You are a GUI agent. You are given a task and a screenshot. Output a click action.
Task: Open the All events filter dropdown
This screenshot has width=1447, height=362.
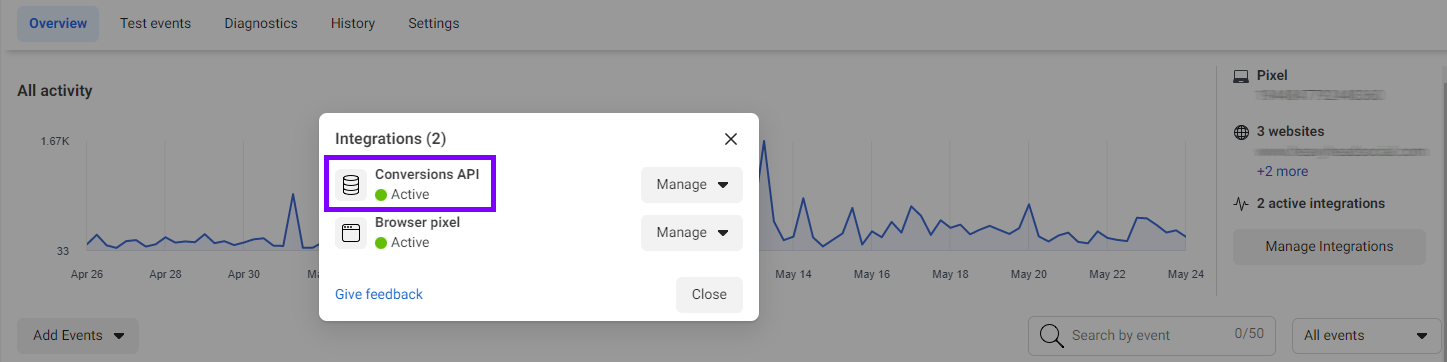click(1364, 336)
